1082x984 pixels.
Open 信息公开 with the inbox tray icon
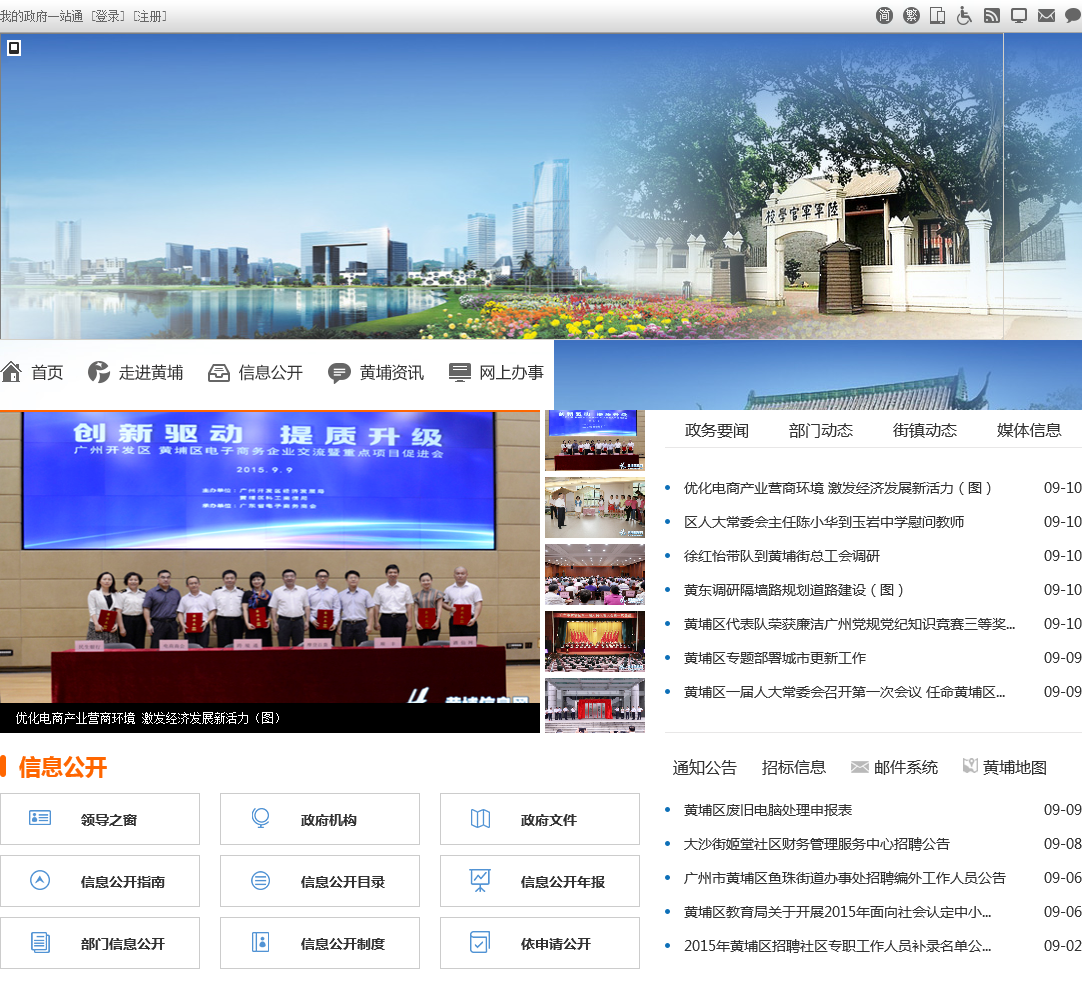[255, 373]
